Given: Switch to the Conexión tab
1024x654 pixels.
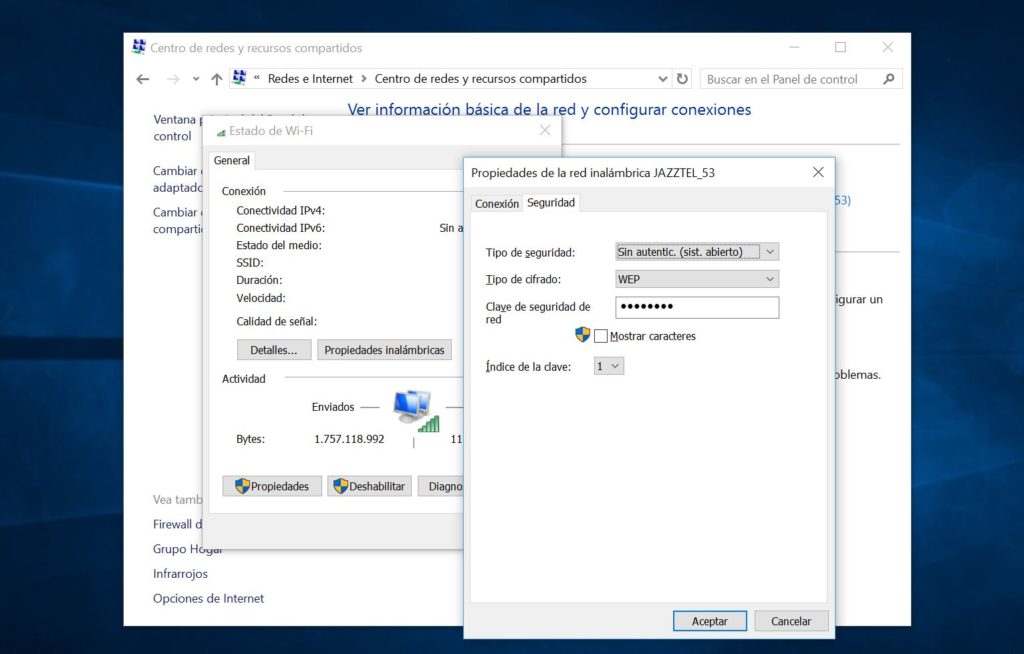Looking at the screenshot, I should coord(497,203).
